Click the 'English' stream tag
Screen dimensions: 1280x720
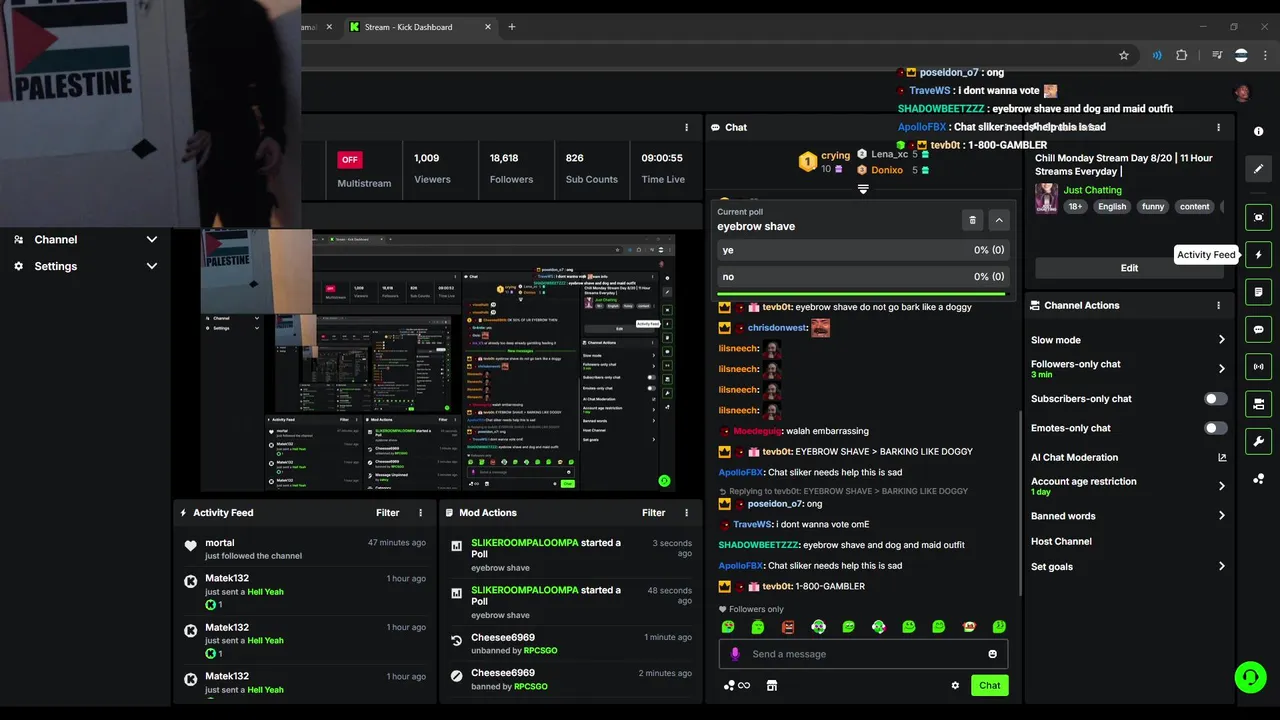pyautogui.click(x=1112, y=207)
